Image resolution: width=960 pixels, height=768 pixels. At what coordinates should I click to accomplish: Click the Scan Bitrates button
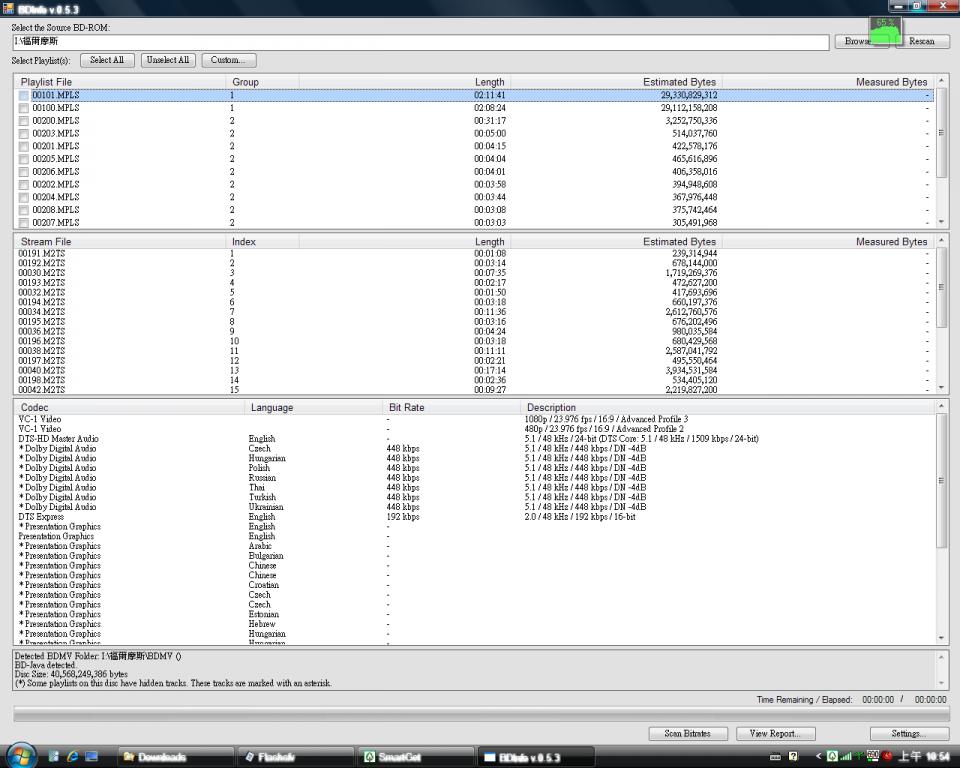[687, 733]
